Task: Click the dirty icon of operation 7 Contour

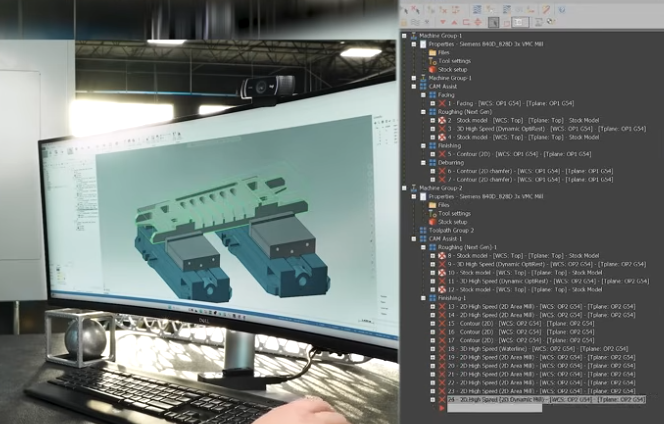Action: pos(442,180)
